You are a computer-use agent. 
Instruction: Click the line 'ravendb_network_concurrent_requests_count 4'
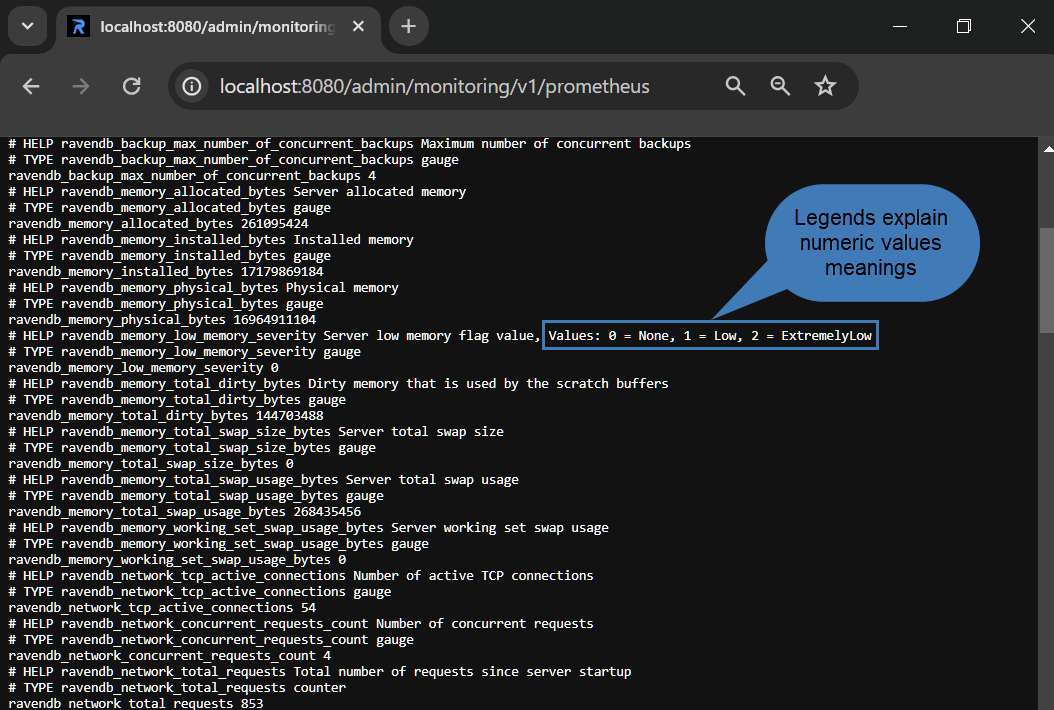click(x=169, y=656)
